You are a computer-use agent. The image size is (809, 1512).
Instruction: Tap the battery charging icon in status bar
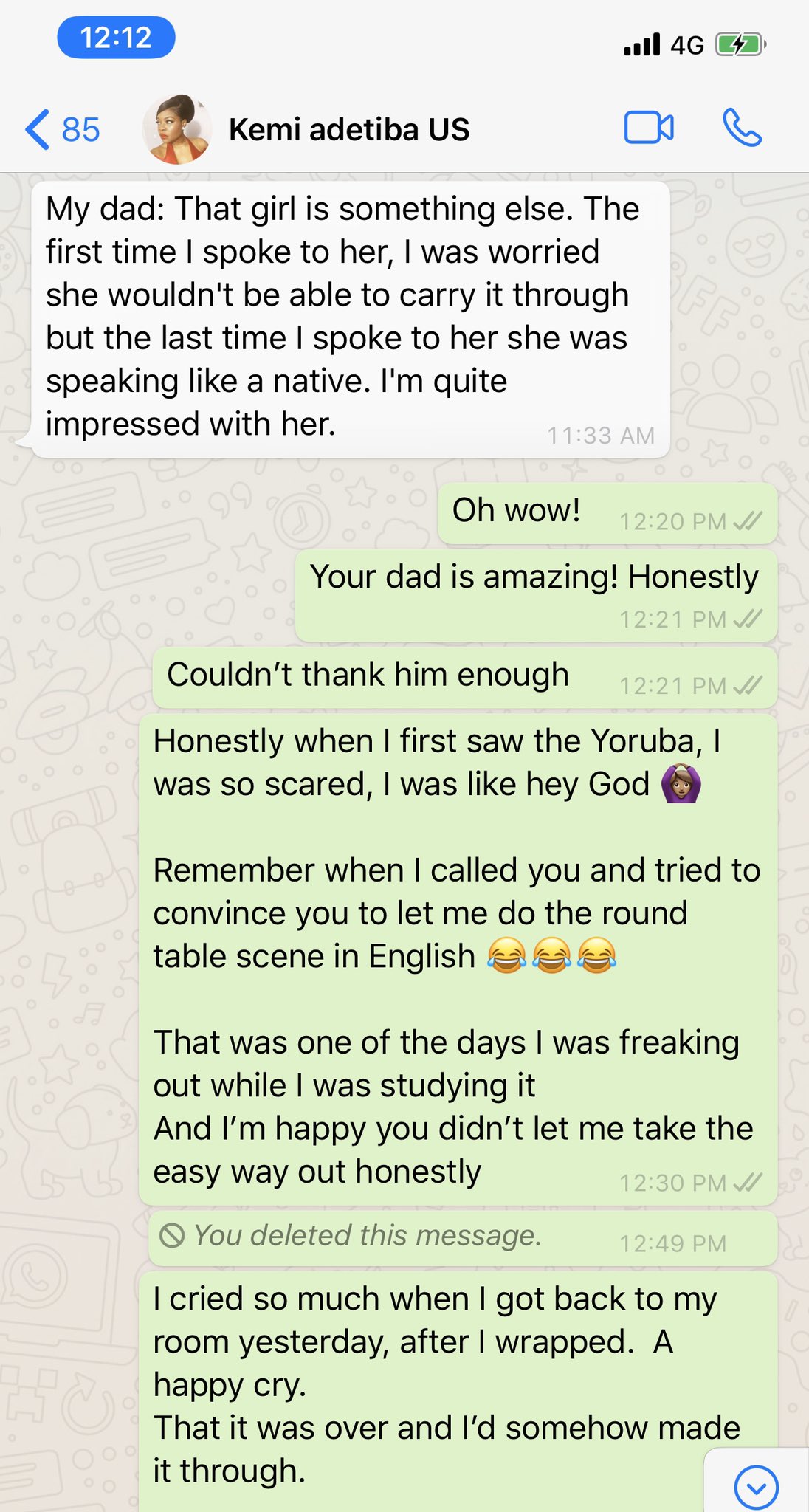click(740, 45)
